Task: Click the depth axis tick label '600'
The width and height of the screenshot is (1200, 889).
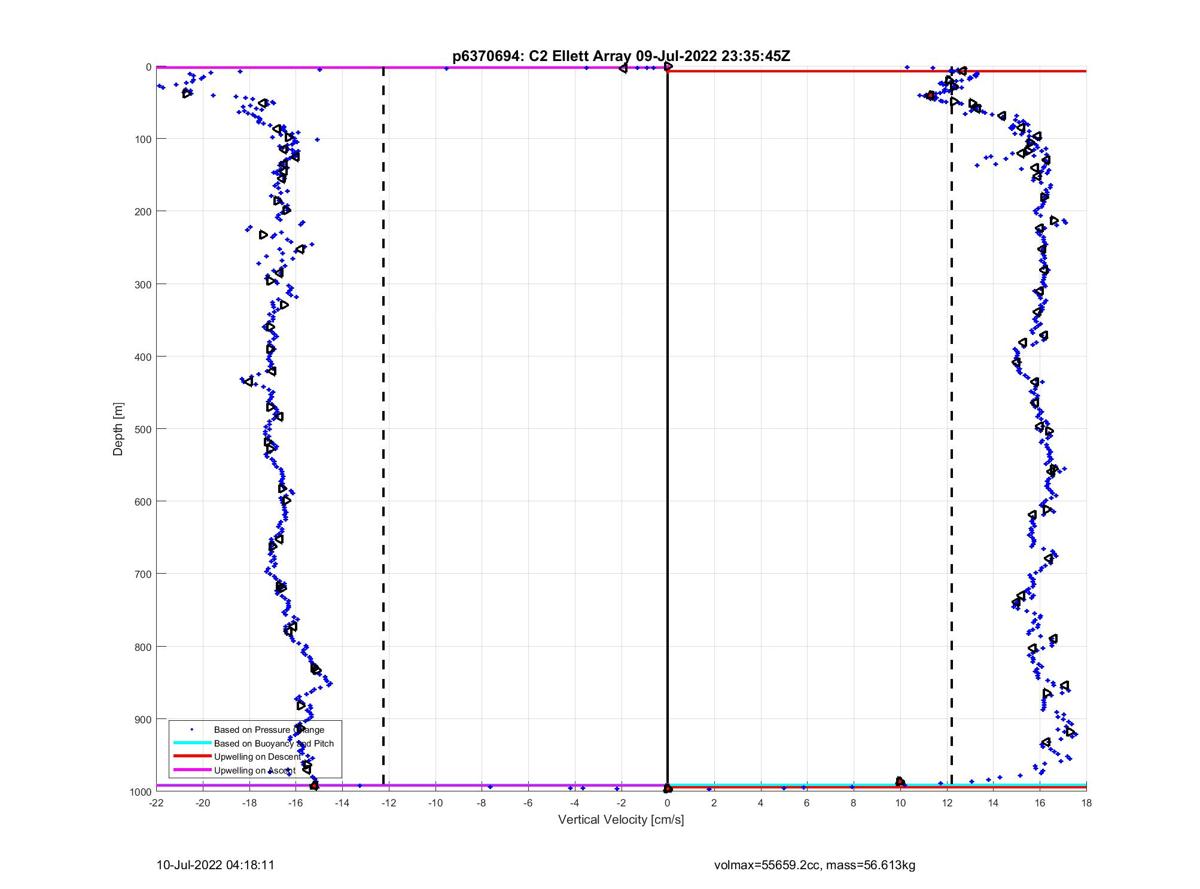Action: pos(142,501)
